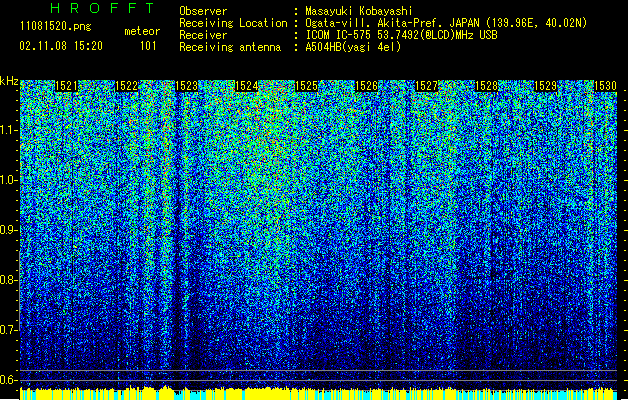Click the Receiving antenna label
Screen dimensions: 629x400
click(x=230, y=47)
